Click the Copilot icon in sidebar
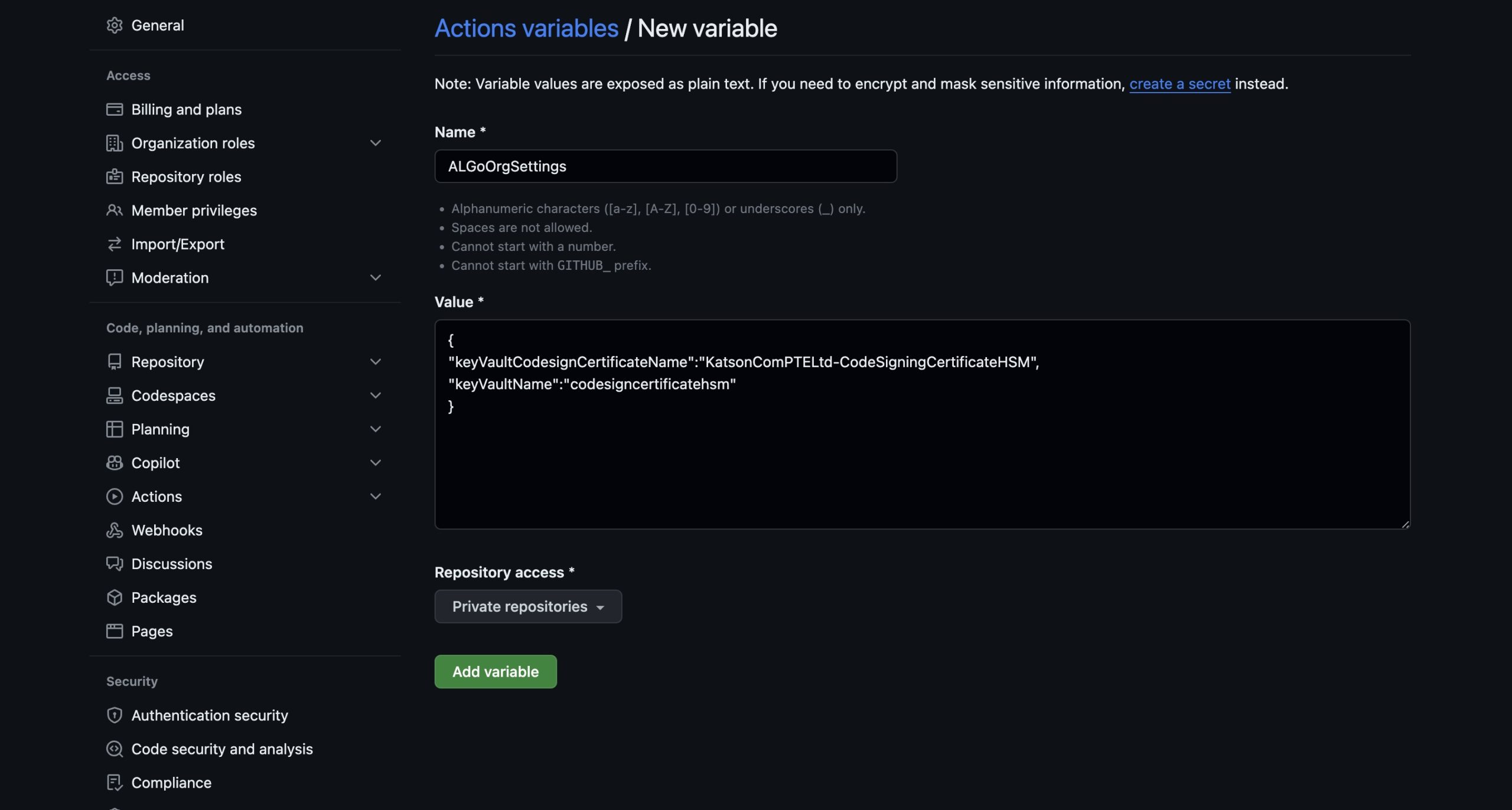 [114, 463]
